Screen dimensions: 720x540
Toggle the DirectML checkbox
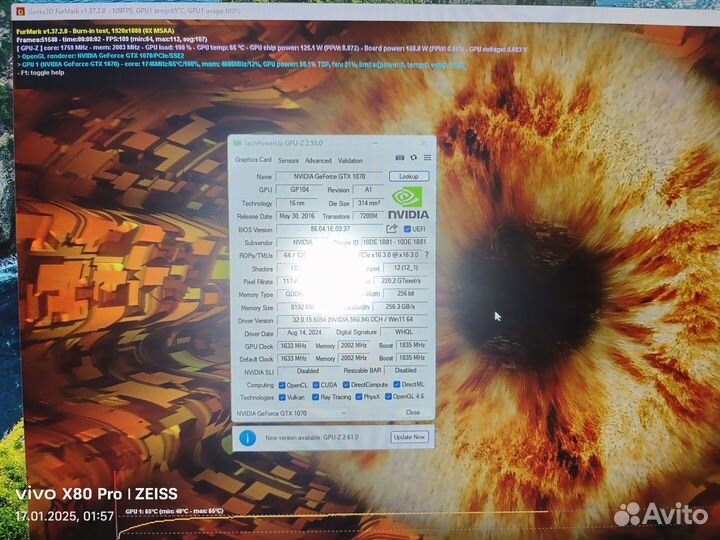[397, 384]
